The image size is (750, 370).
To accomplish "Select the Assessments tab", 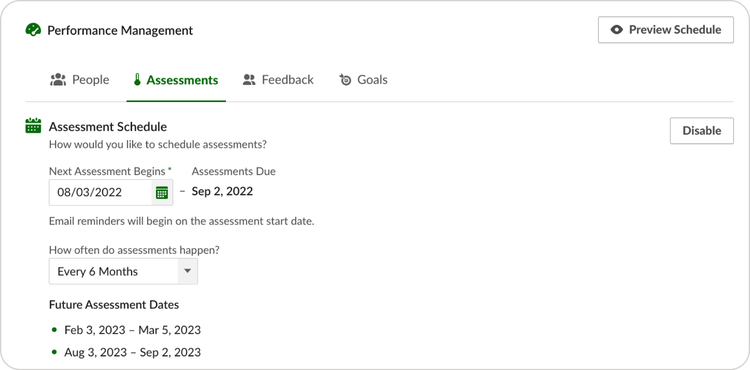I will point(176,80).
